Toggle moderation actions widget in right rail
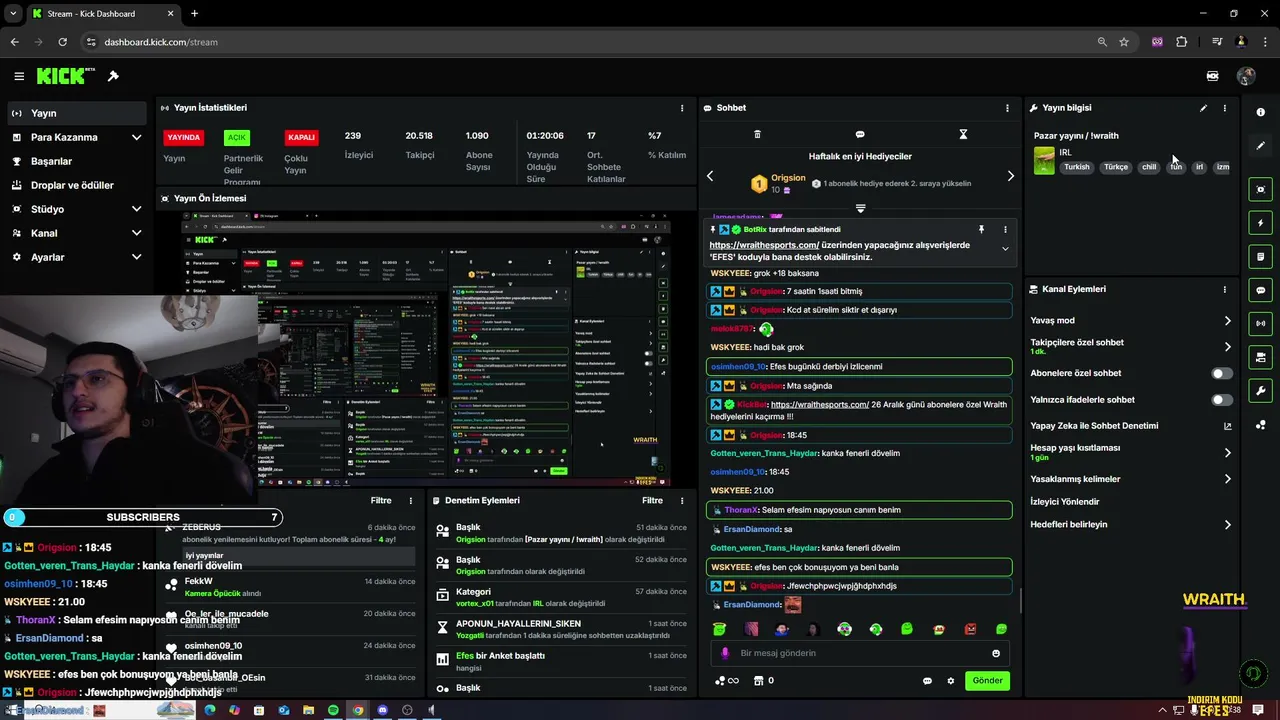This screenshot has height=720, width=1280. [x=1261, y=357]
